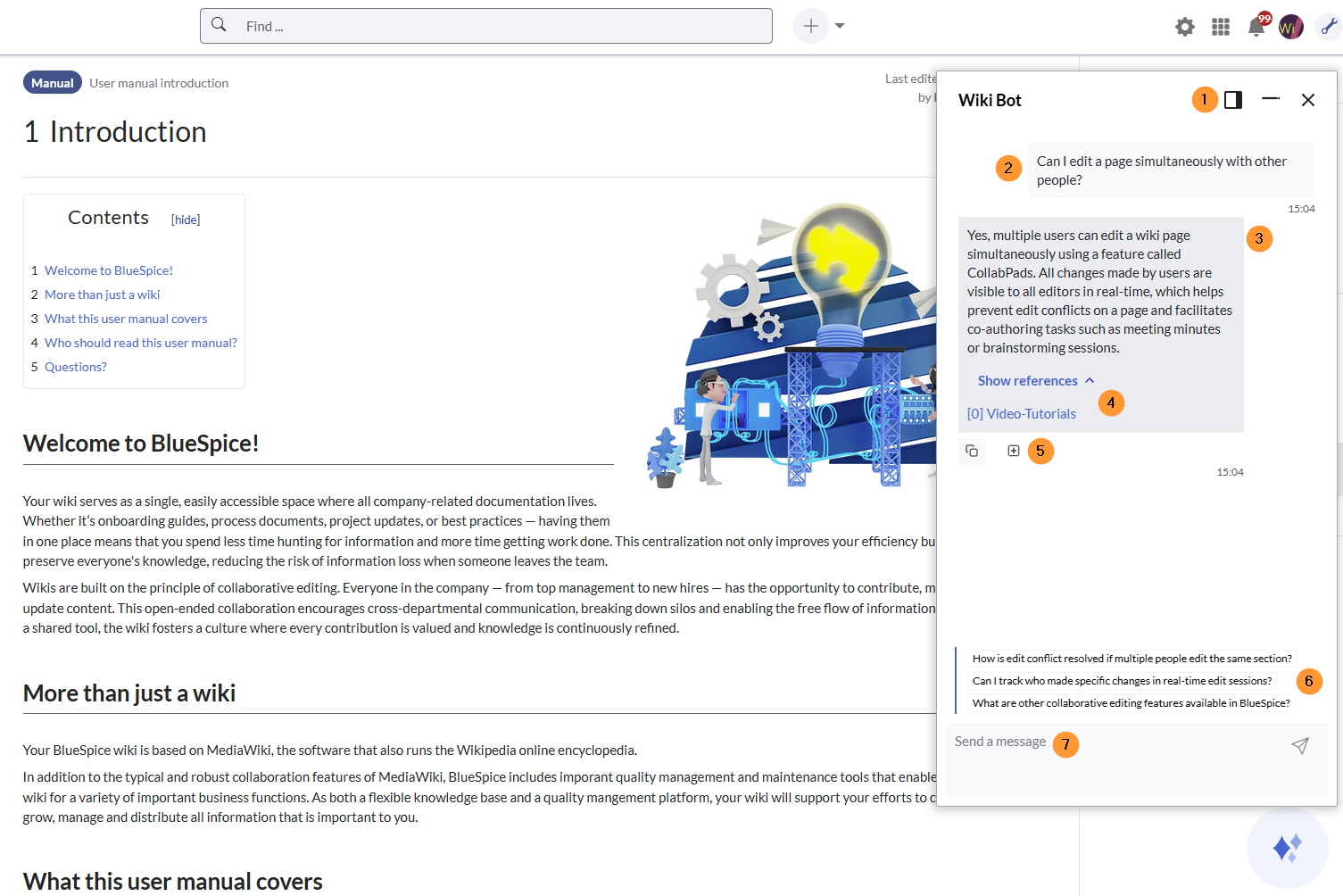This screenshot has height=896, width=1343.
Task: Jump to 'What this user manual covers'
Action: pyautogui.click(x=126, y=319)
